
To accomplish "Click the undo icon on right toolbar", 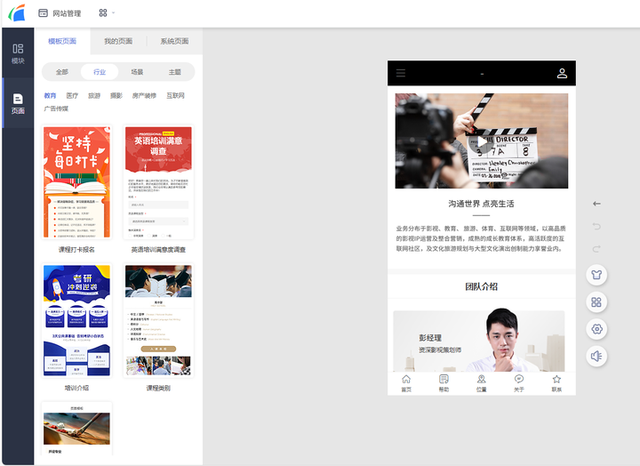I will click(x=597, y=226).
